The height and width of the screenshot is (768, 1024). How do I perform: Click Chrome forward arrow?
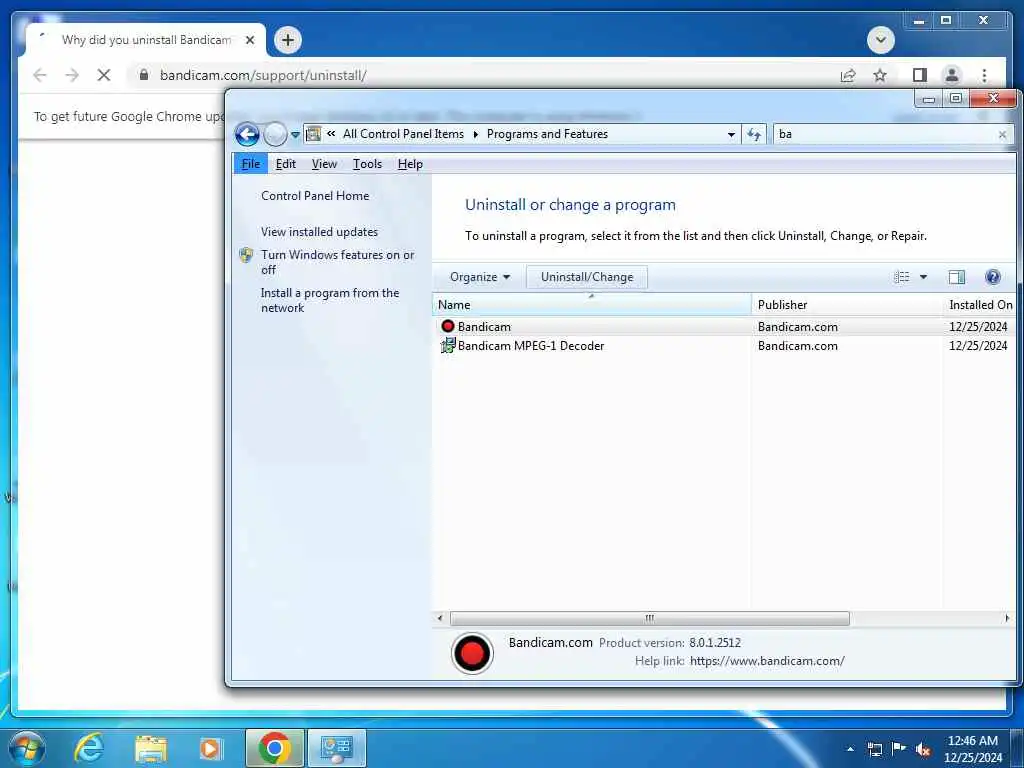click(x=72, y=75)
